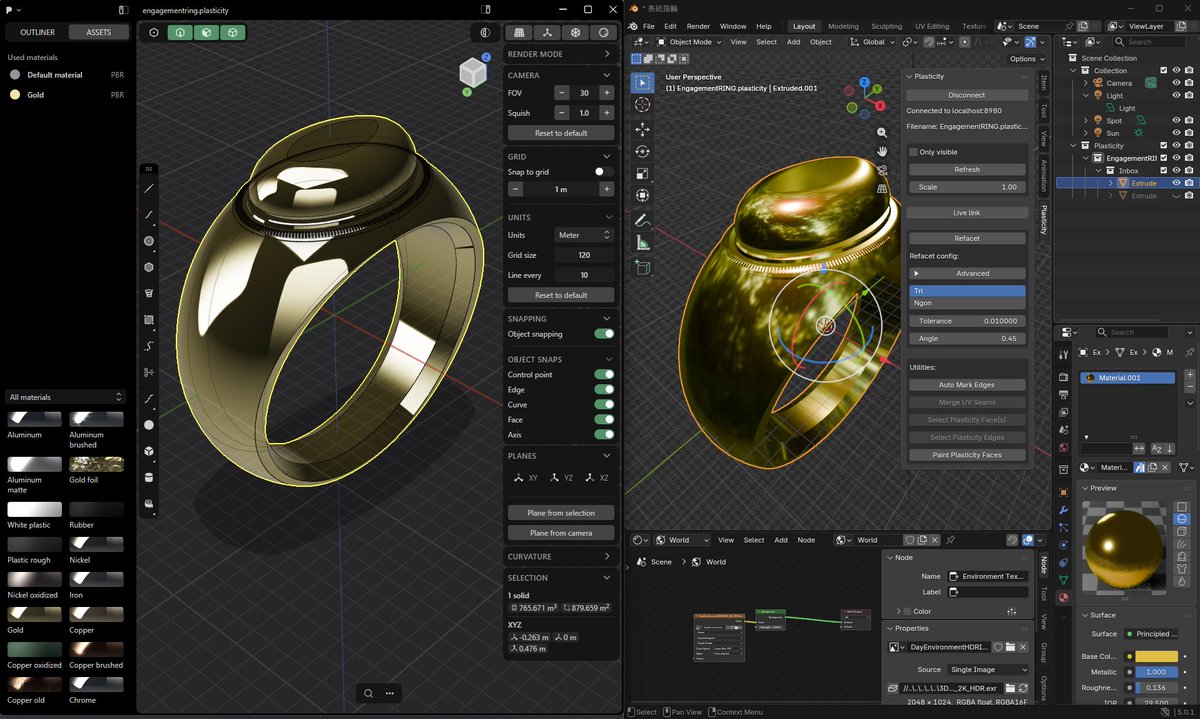Open the search icon at Plasticity bottom
This screenshot has height=719, width=1200.
369,693
